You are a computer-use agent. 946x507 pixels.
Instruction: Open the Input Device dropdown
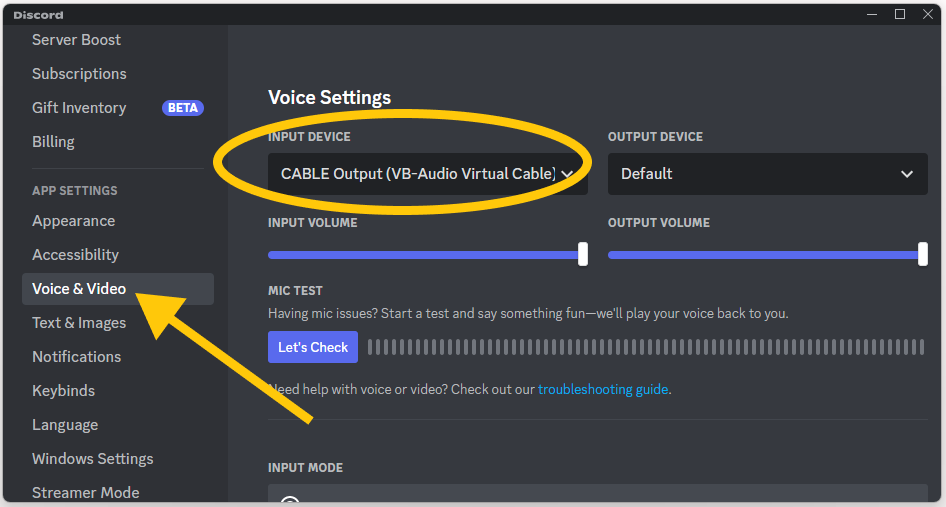428,174
